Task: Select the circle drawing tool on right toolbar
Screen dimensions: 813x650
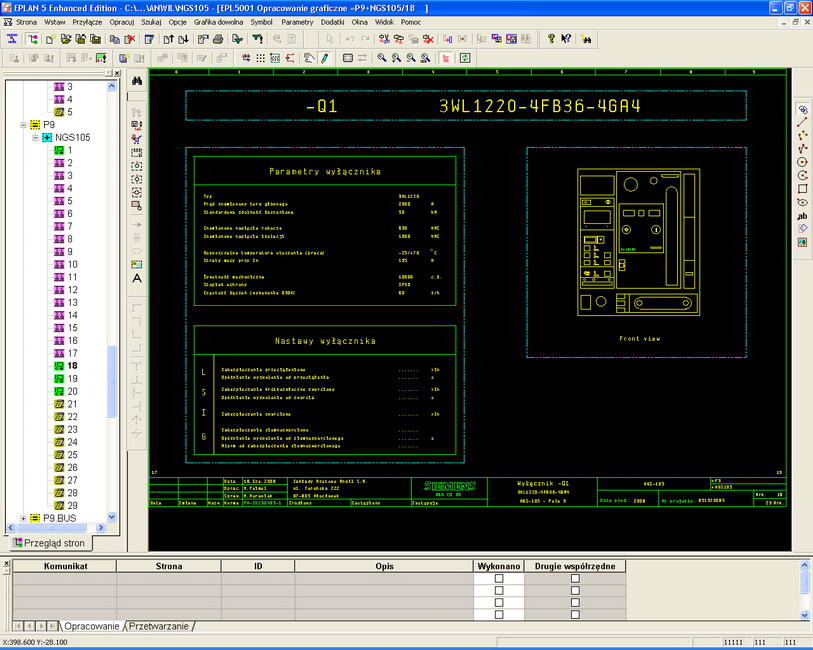Action: point(802,162)
